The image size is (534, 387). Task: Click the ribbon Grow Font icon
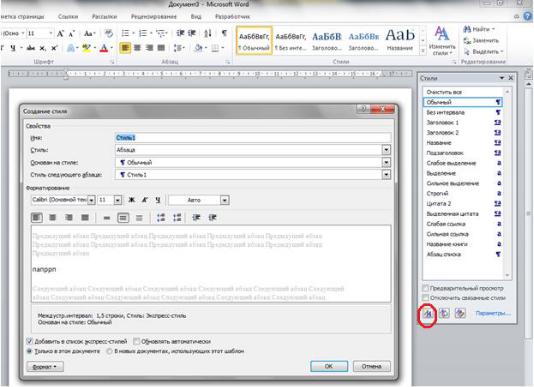(60, 33)
